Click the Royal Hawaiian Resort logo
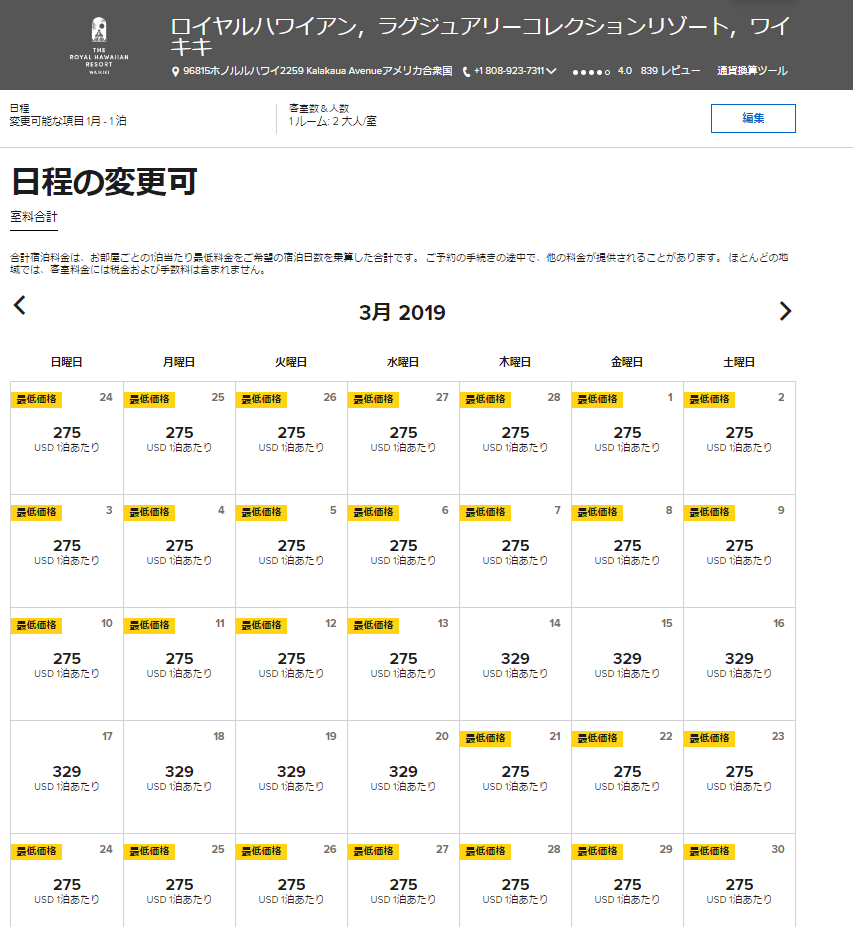This screenshot has width=853, height=927. 99,46
